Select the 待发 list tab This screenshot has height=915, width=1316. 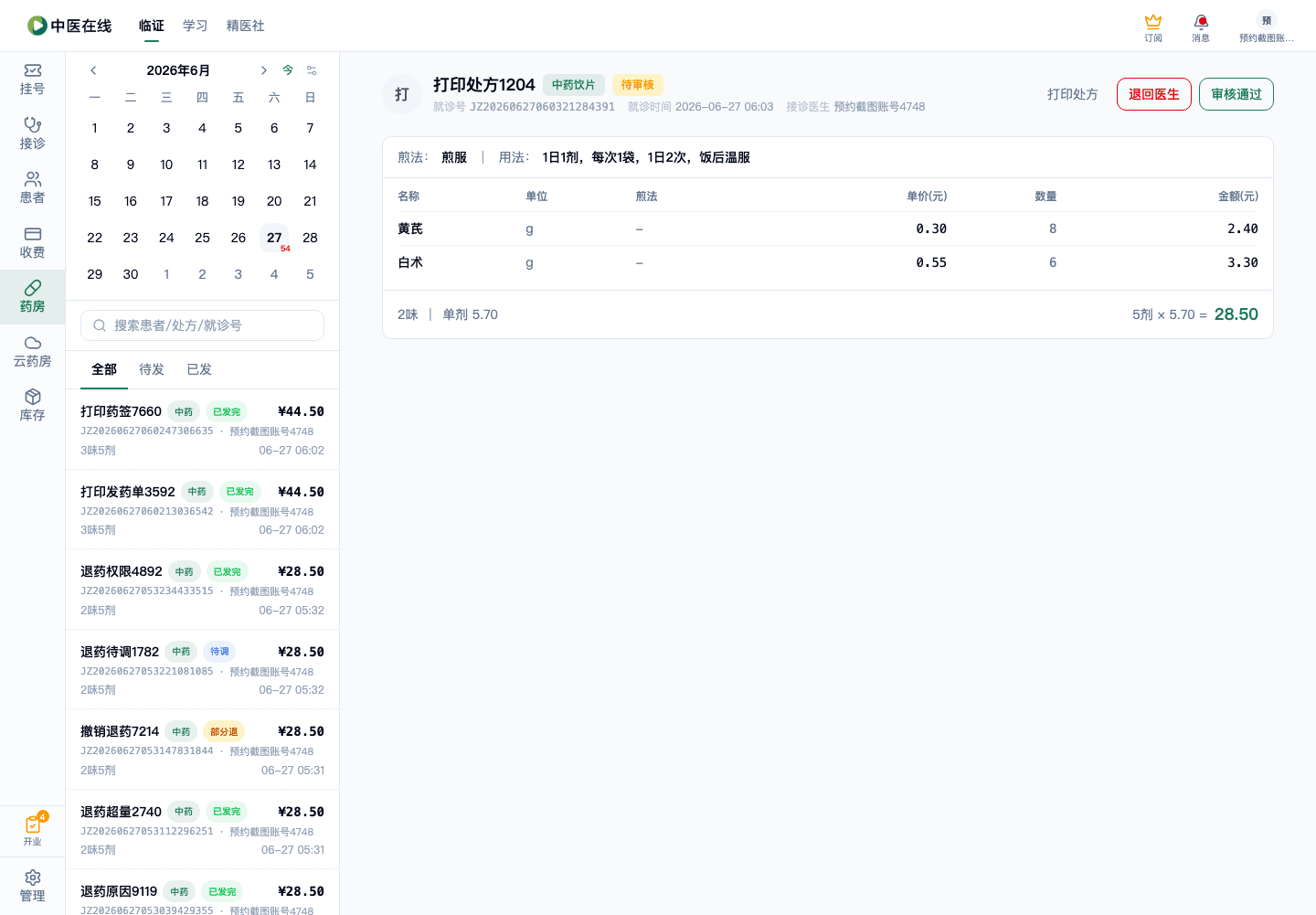[x=152, y=369]
